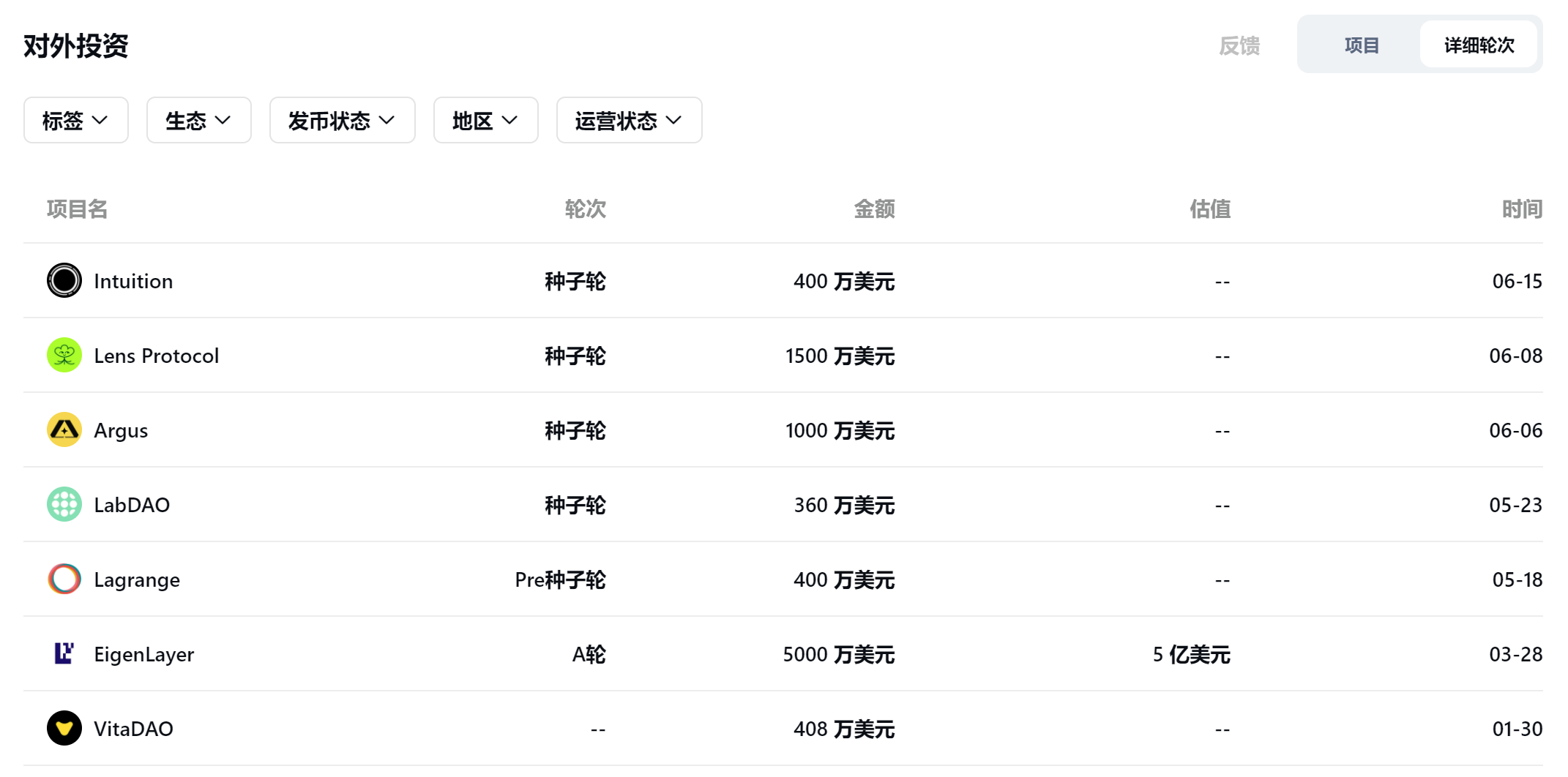Viewport: 1568px width, 777px height.
Task: Open the 地区 filter dropdown
Action: coord(486,120)
